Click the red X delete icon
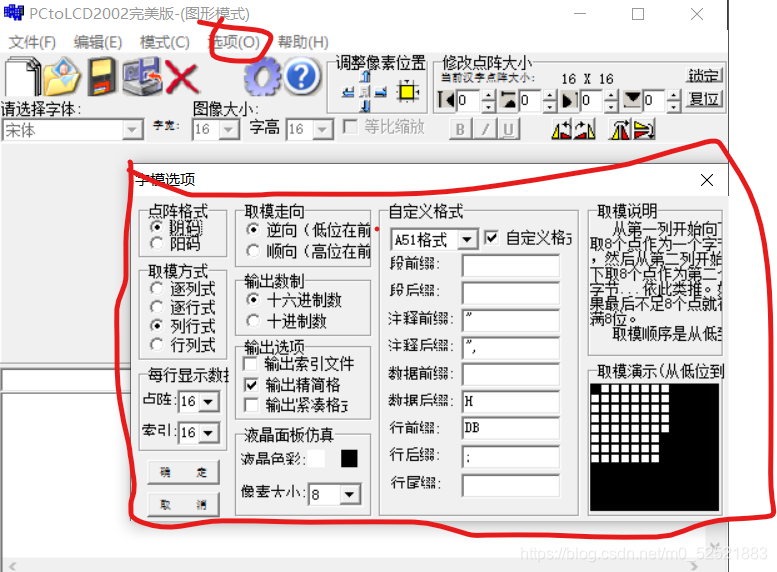Image resolution: width=777 pixels, height=572 pixels. point(182,77)
